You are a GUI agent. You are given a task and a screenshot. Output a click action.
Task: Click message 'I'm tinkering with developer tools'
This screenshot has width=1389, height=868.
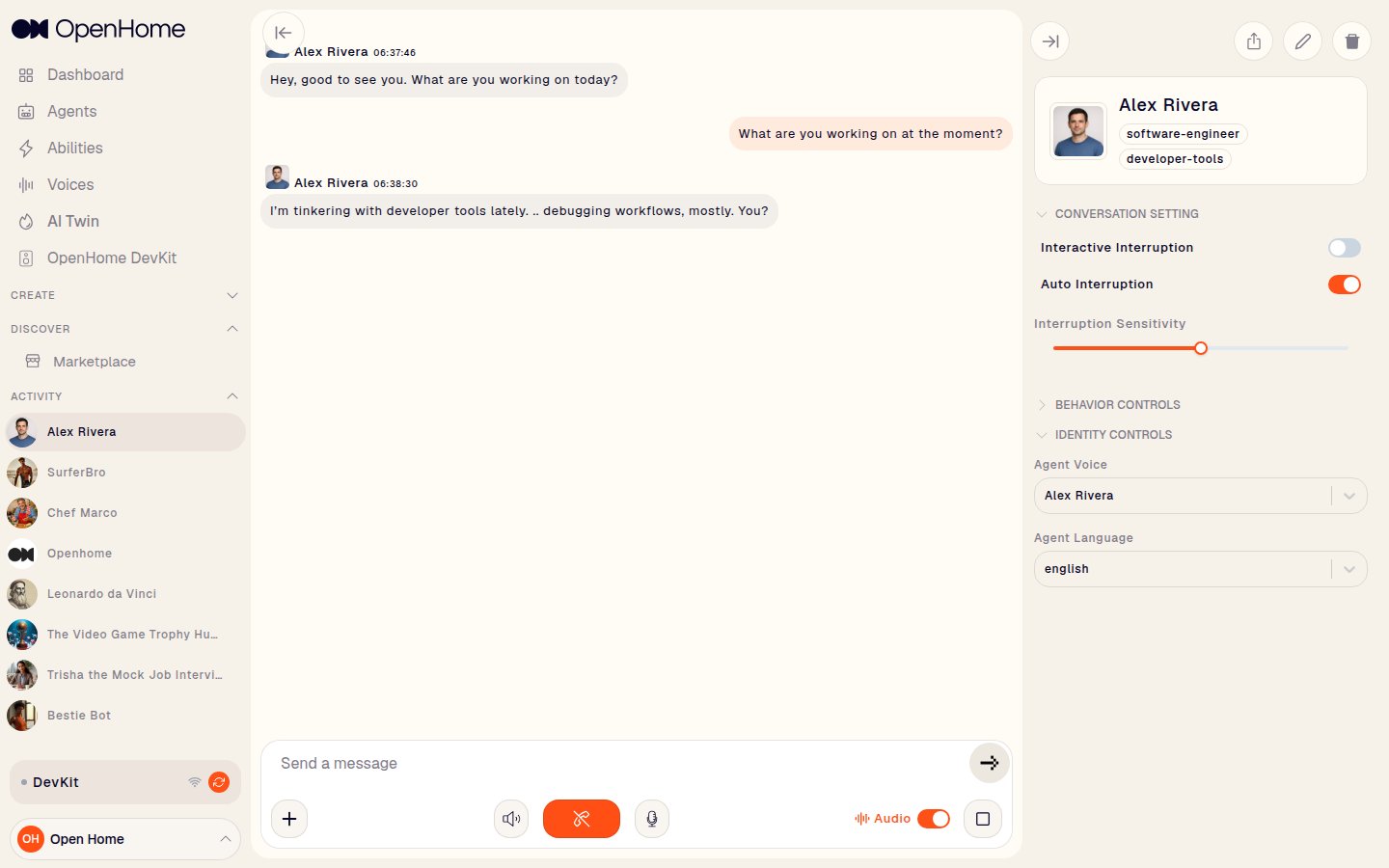(x=519, y=211)
